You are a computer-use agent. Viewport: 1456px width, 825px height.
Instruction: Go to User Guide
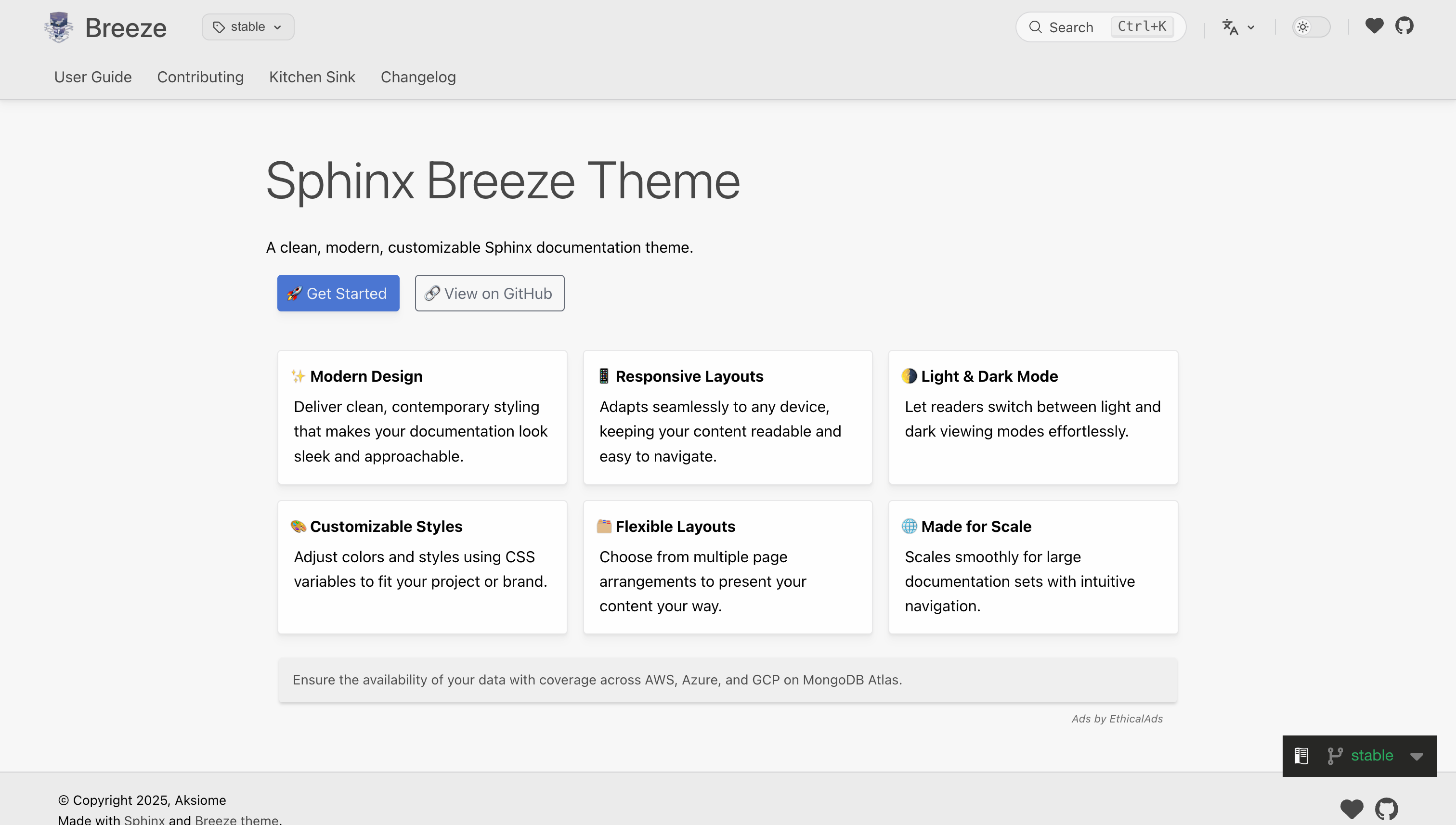coord(93,77)
